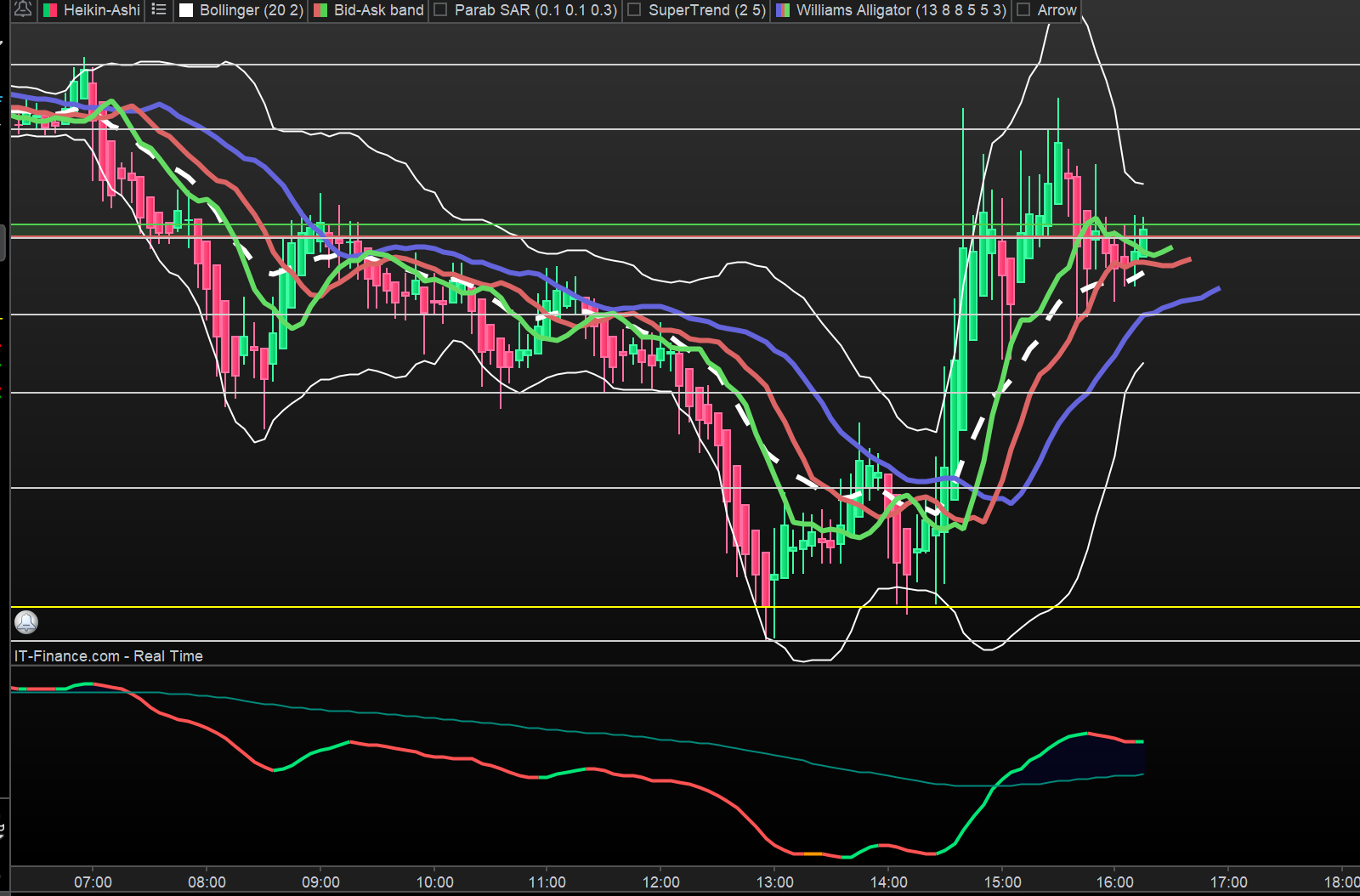Viewport: 1360px width, 896px height.
Task: Click the 15:00 mark on the time axis
Action: [1002, 882]
